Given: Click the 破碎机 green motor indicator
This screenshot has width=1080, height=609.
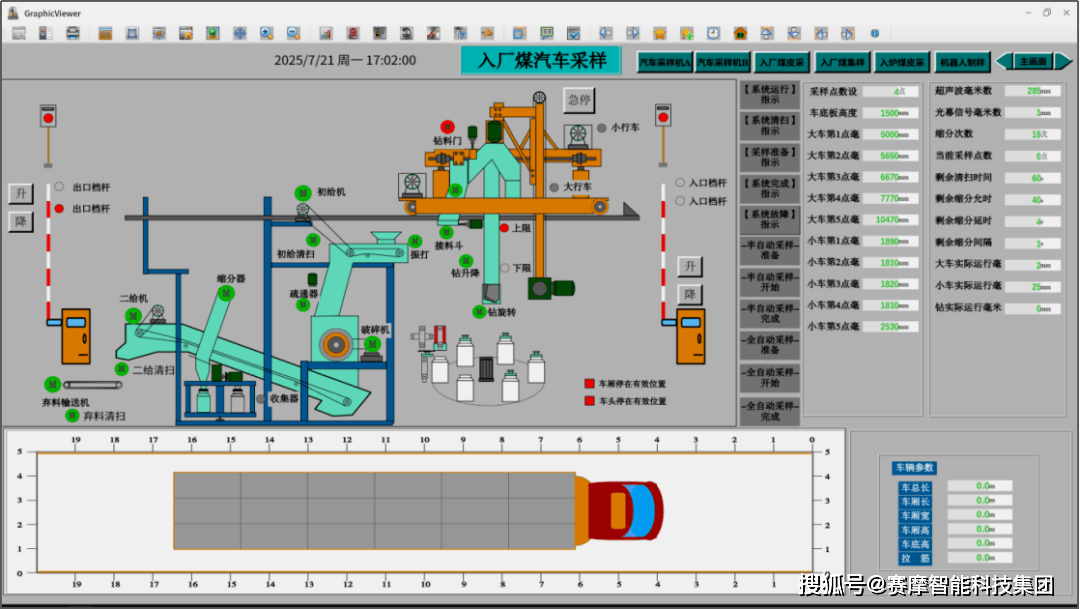Looking at the screenshot, I should (x=371, y=344).
